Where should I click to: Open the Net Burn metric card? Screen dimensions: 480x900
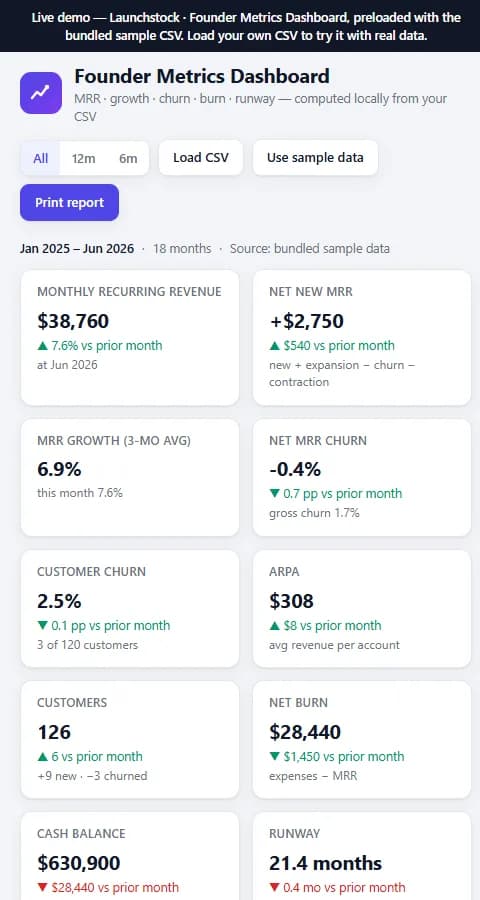click(362, 739)
